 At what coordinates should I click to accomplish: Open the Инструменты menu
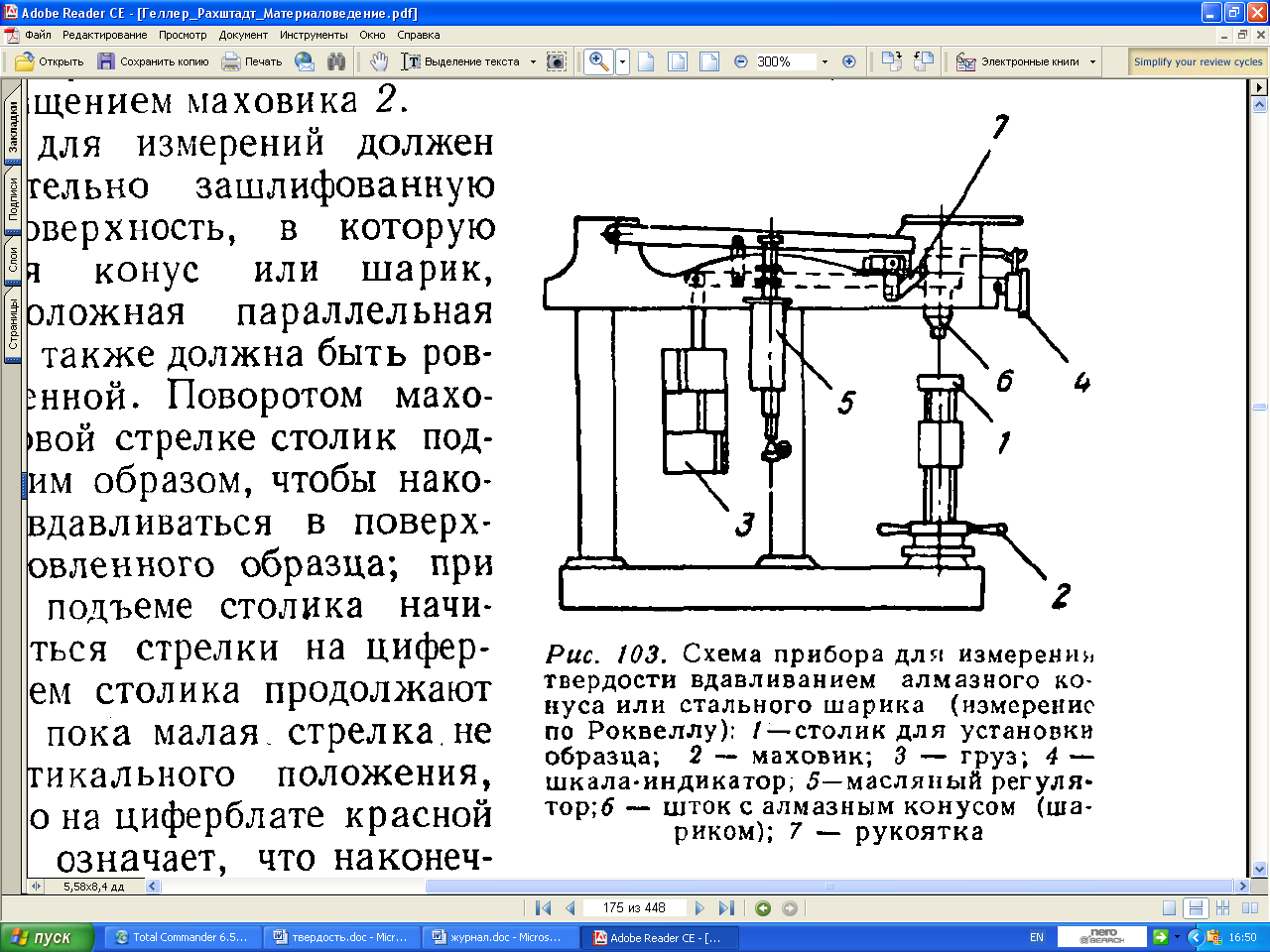[314, 35]
